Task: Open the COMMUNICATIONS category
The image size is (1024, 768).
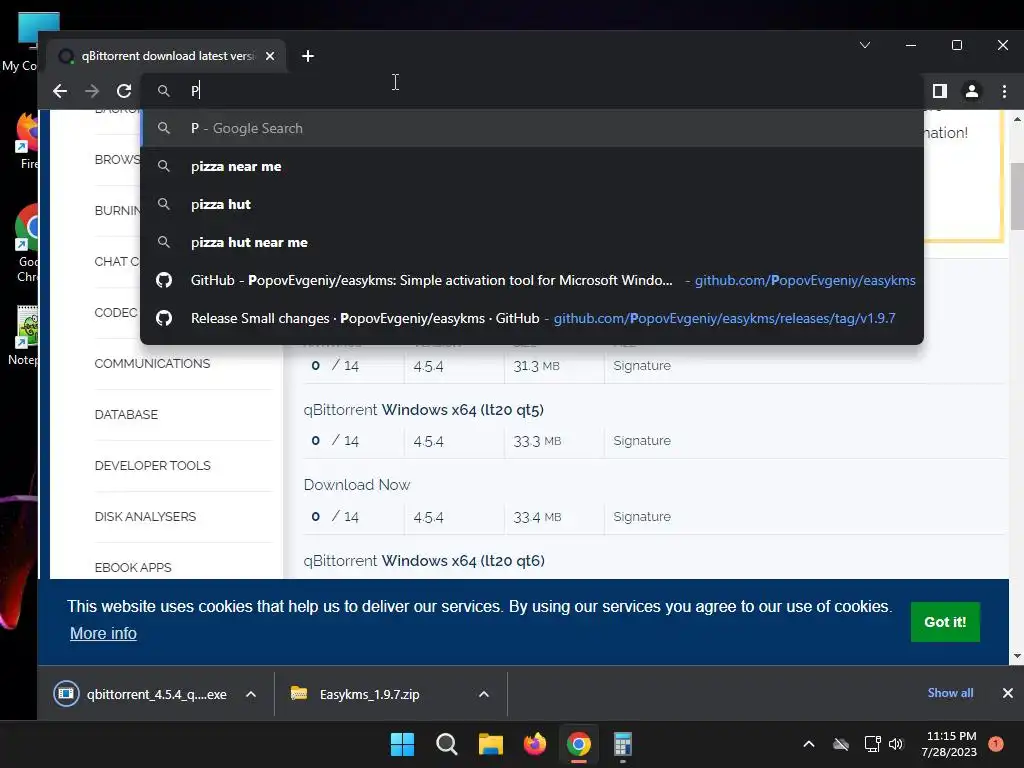Action: [x=152, y=364]
